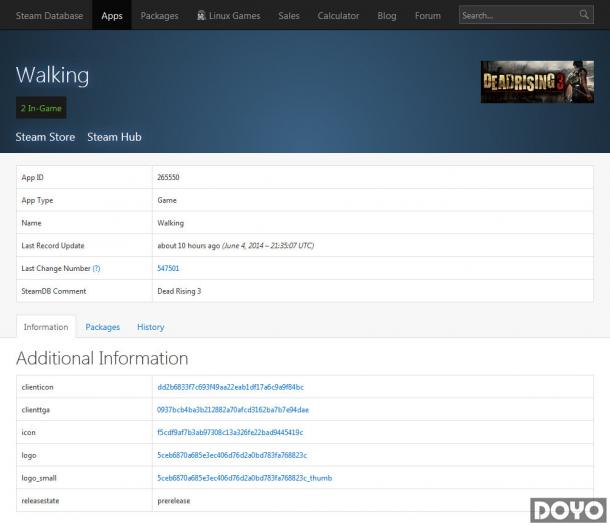Open the Sales page
This screenshot has height=526, width=610.
tap(289, 16)
